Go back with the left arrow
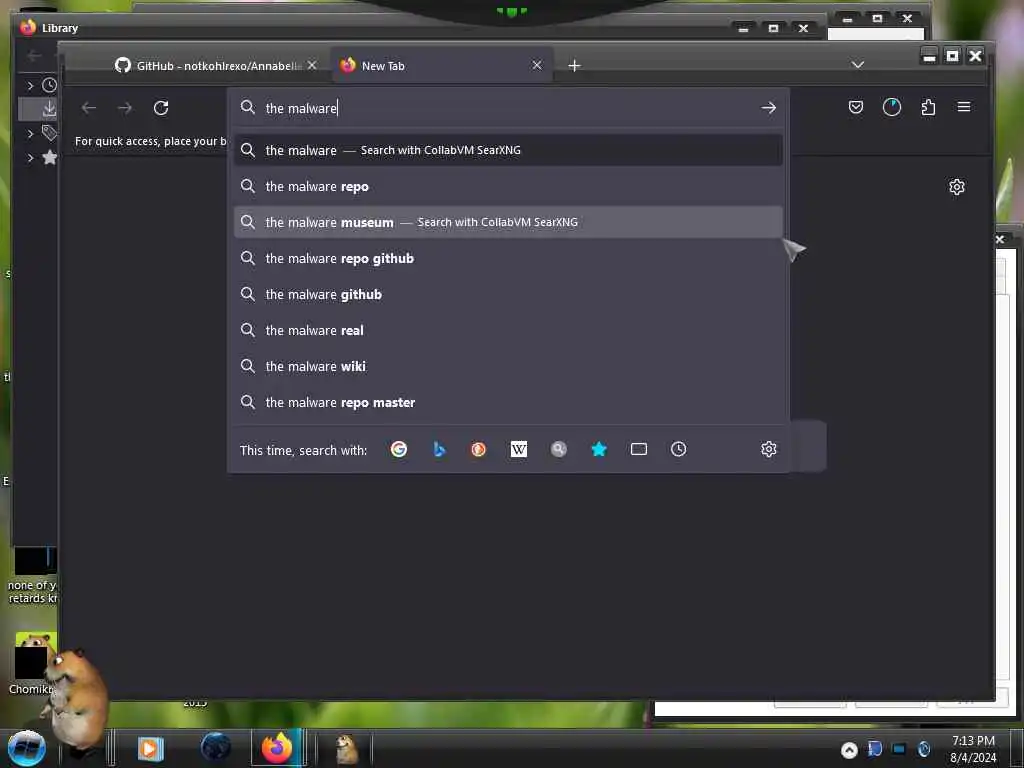1024x768 pixels. tap(89, 108)
